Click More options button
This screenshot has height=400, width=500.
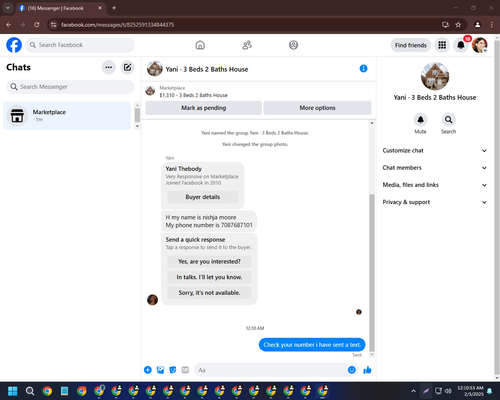[x=317, y=108]
